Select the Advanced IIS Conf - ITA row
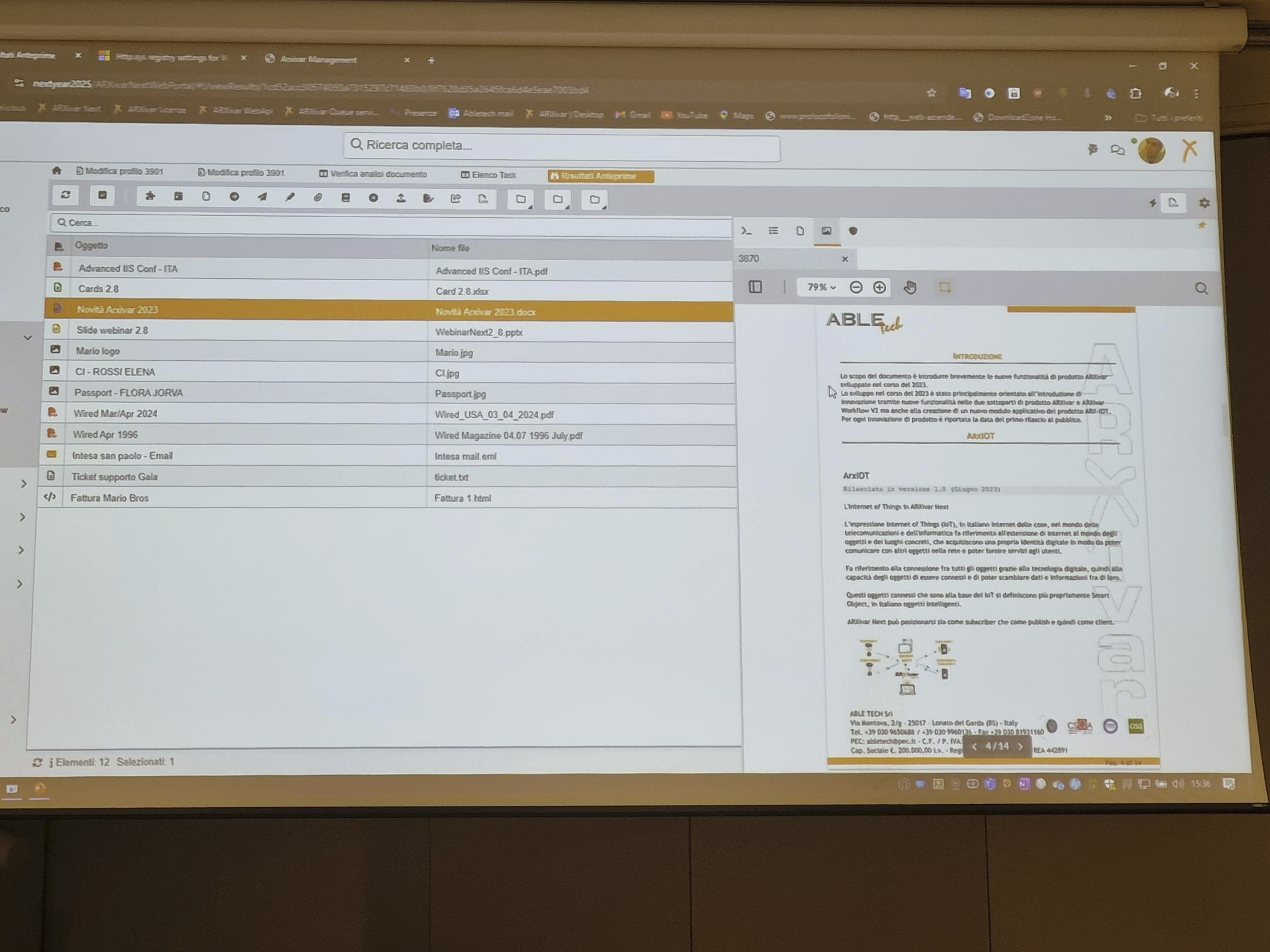This screenshot has height=952, width=1270. pyautogui.click(x=391, y=269)
